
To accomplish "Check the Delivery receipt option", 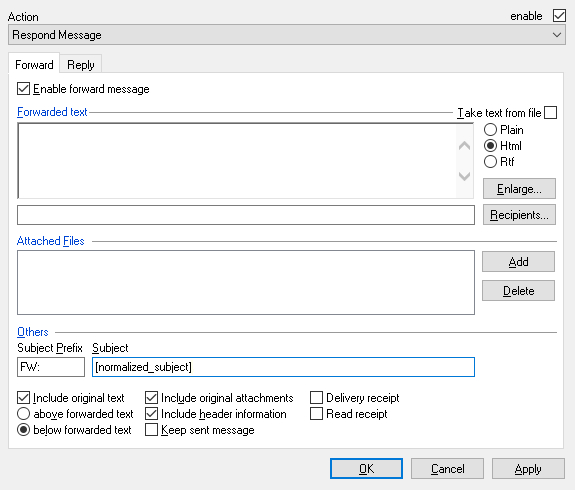I will 316,398.
